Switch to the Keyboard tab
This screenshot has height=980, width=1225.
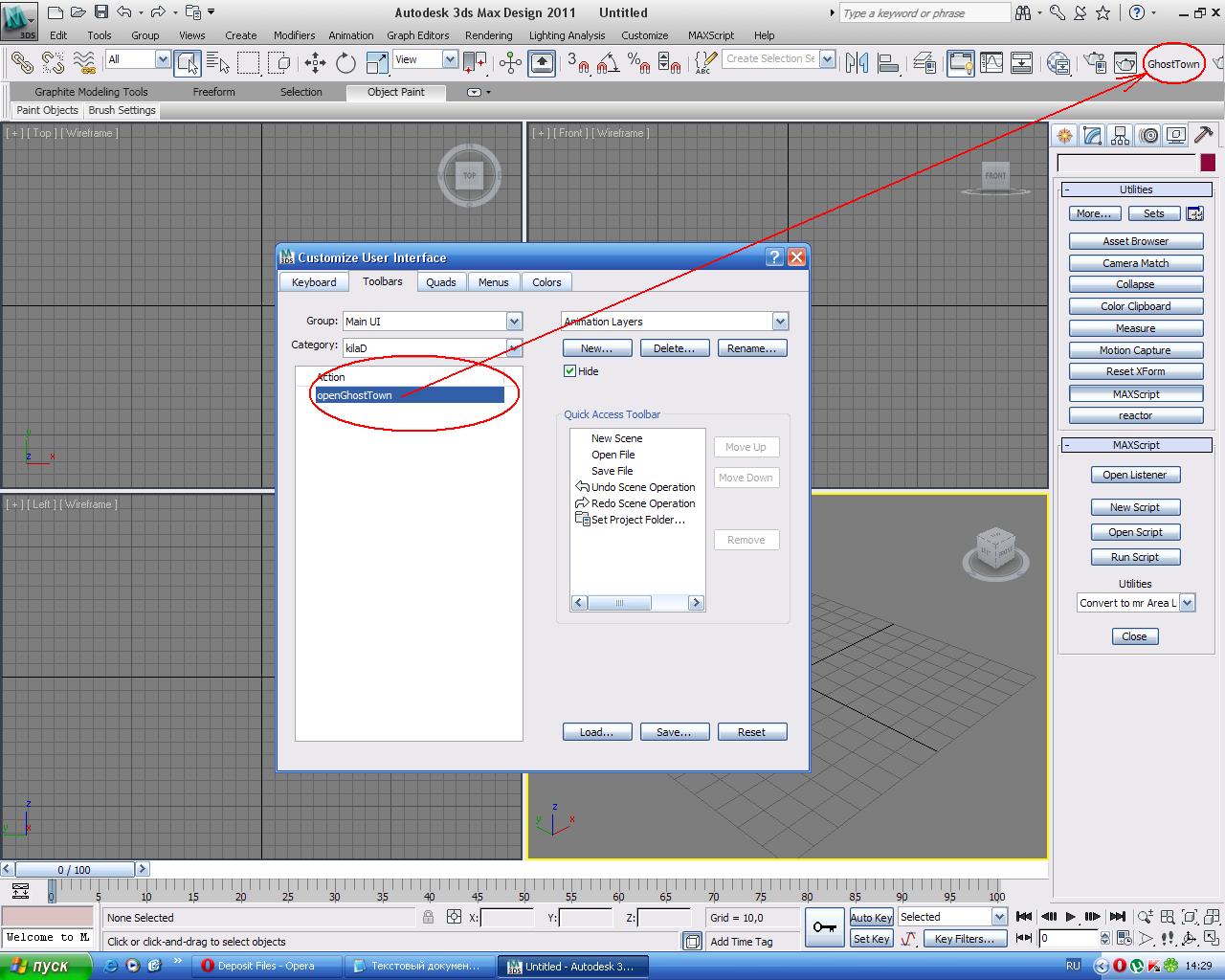(314, 282)
